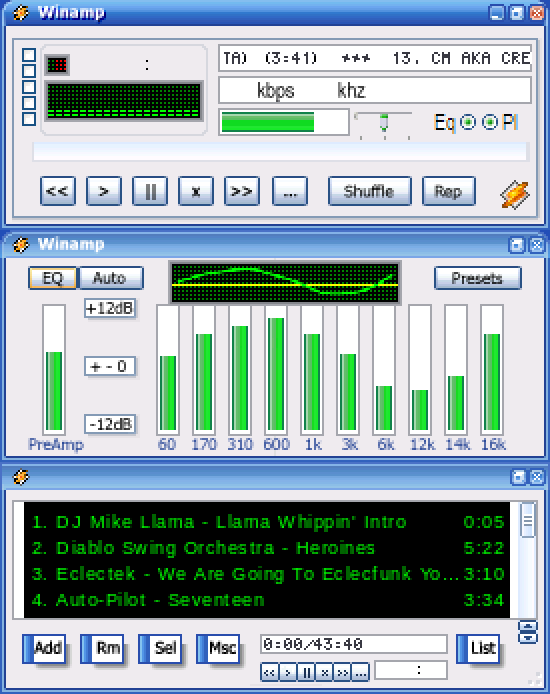550x694 pixels.
Task: Click the title bar icon of the playlist window
Action: pos(20,477)
